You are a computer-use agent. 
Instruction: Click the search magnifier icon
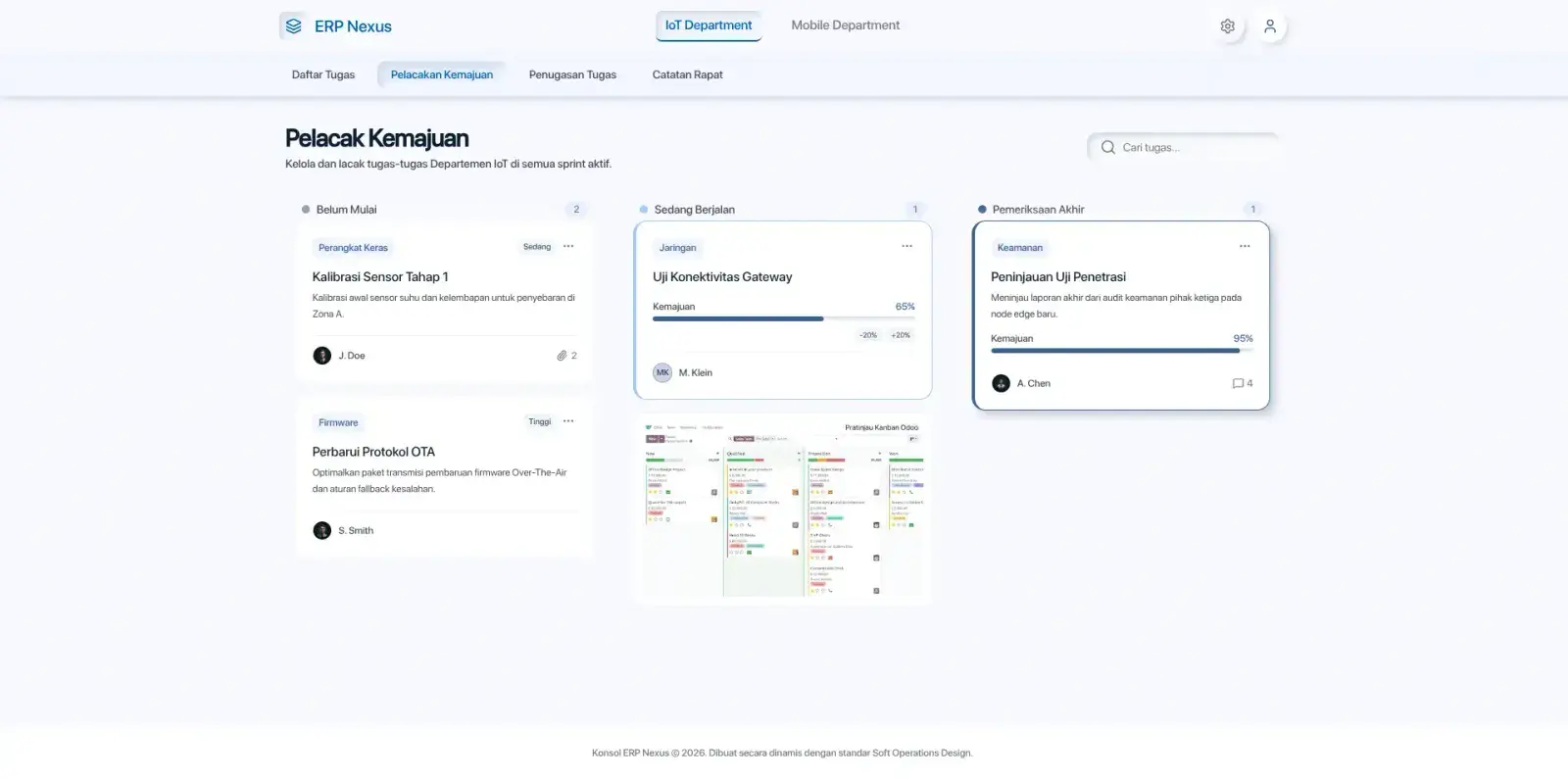[x=1108, y=147]
